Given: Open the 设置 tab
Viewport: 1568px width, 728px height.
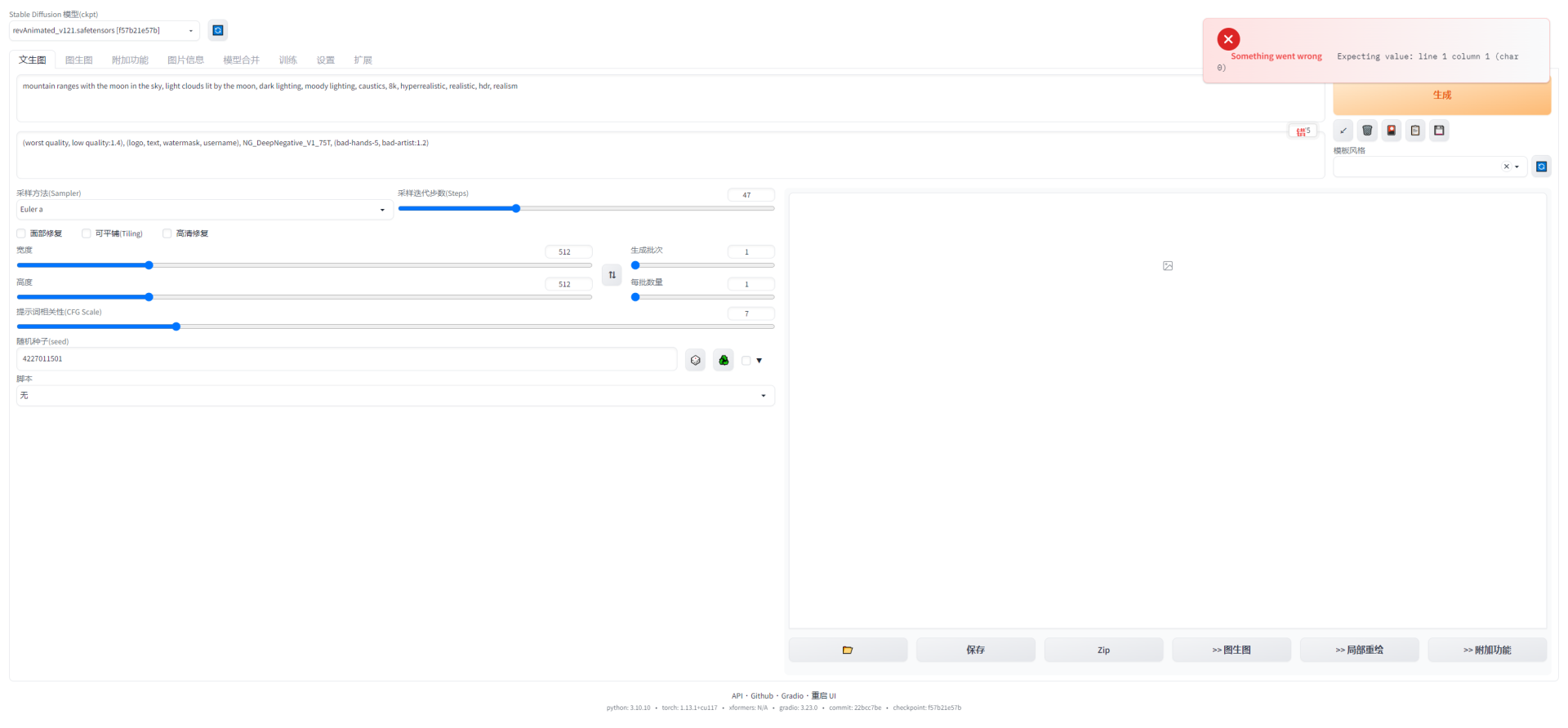Looking at the screenshot, I should click(325, 60).
